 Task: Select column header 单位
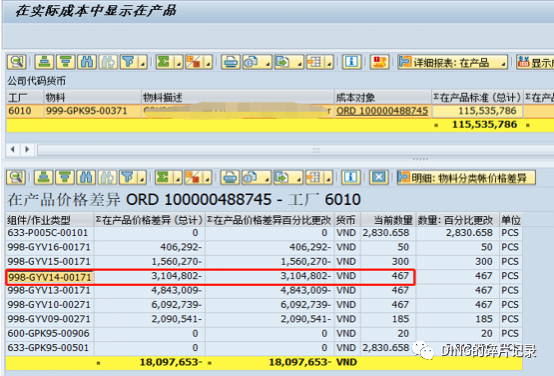tap(511, 220)
